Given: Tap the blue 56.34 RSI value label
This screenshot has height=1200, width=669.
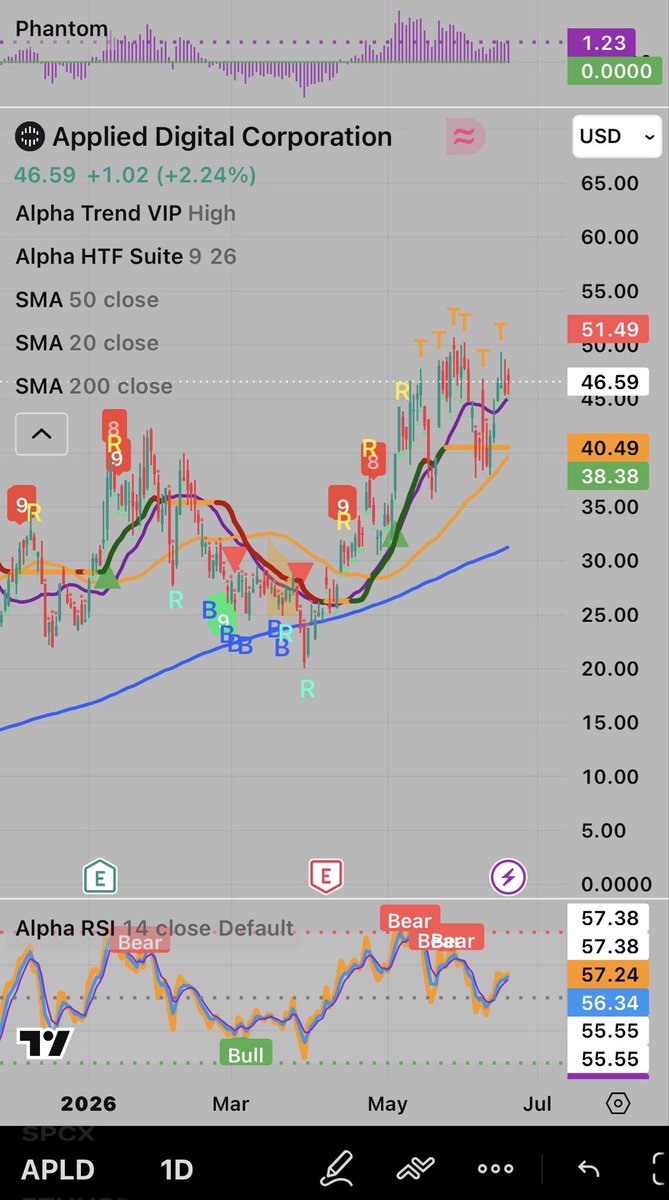Looking at the screenshot, I should point(609,1002).
